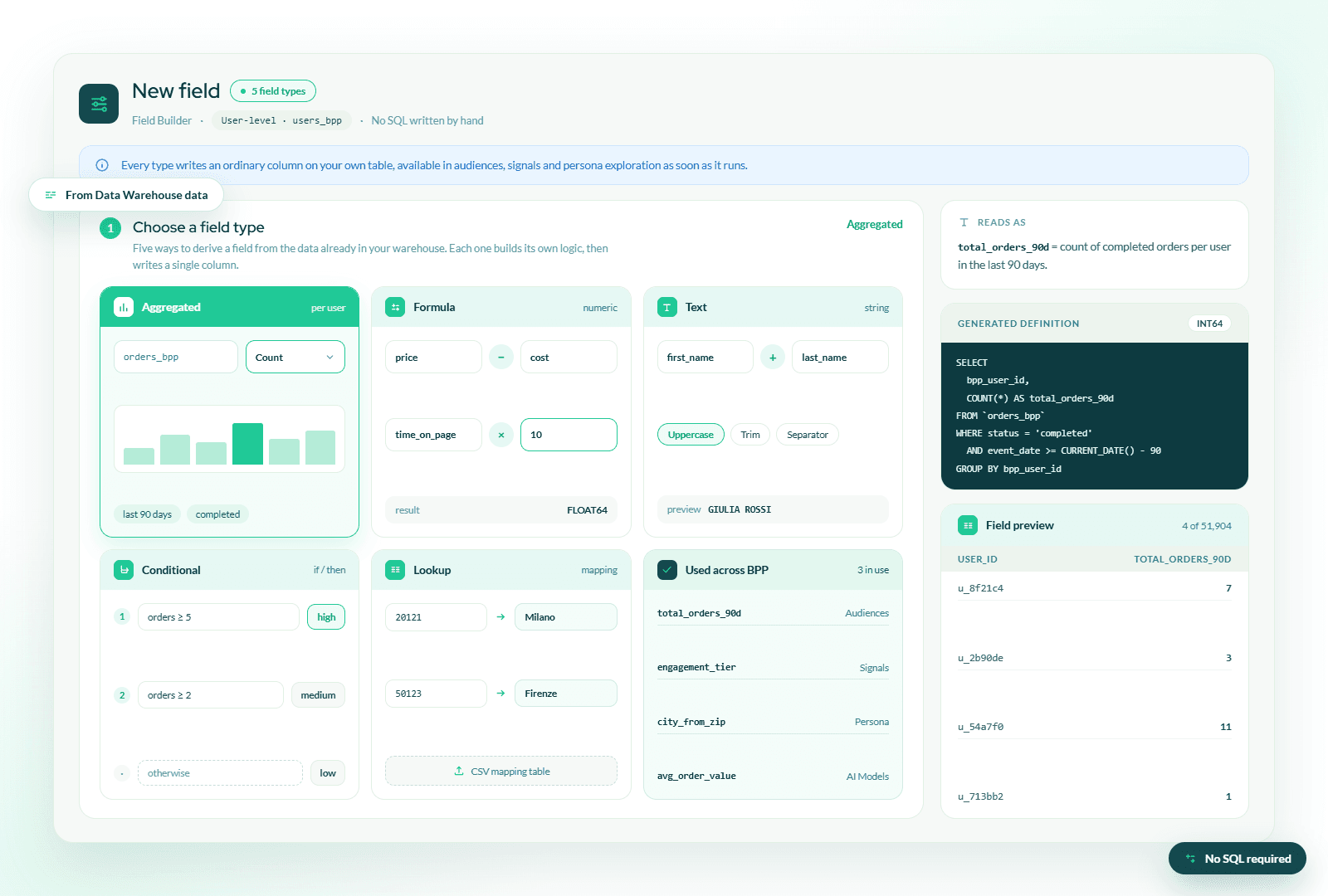The height and width of the screenshot is (896, 1328).
Task: Select the Text field type card header
Action: click(x=773, y=307)
